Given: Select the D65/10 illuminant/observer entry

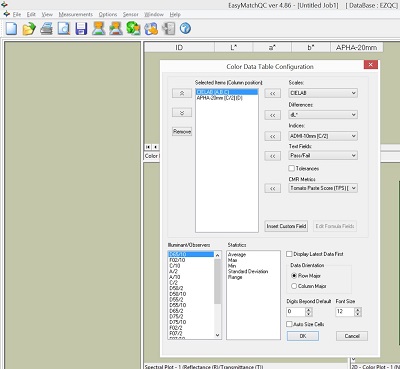Looking at the screenshot, I should pyautogui.click(x=191, y=254).
